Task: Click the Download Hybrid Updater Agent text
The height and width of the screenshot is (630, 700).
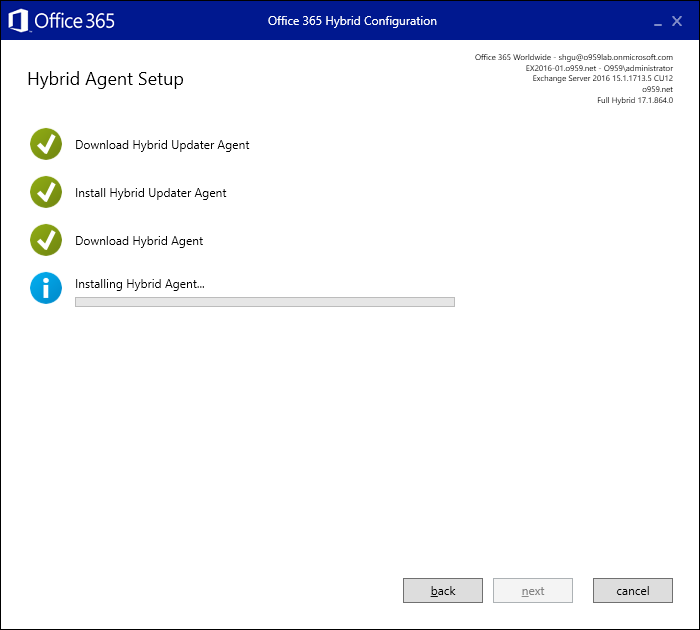Action: (x=162, y=145)
